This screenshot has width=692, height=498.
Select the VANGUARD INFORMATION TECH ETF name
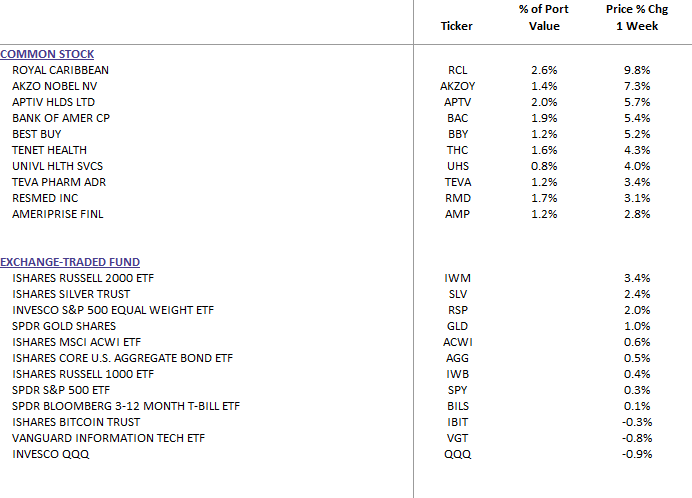109,438
